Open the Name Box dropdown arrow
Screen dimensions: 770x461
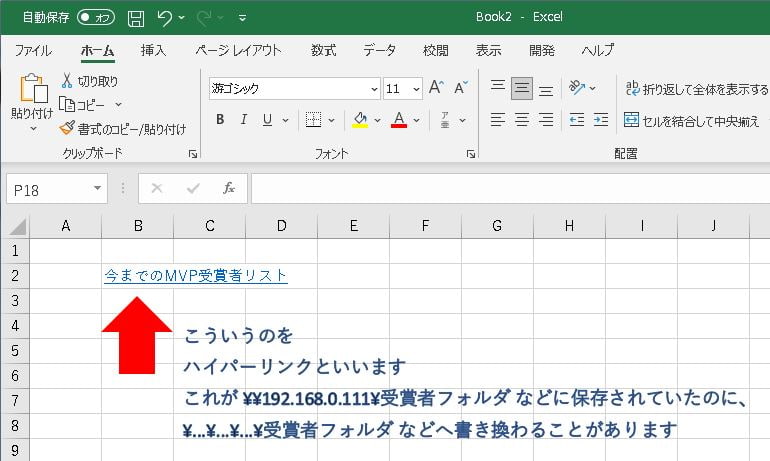[x=97, y=189]
